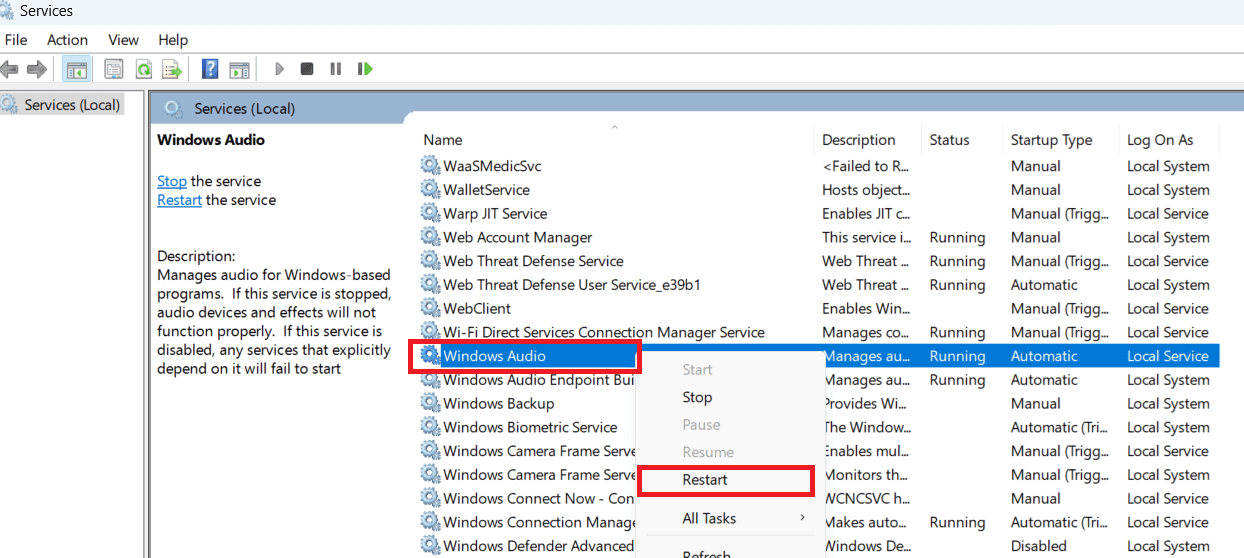This screenshot has width=1244, height=558.
Task: Click gear icon beside Web Threat Defense Service
Action: [x=430, y=260]
